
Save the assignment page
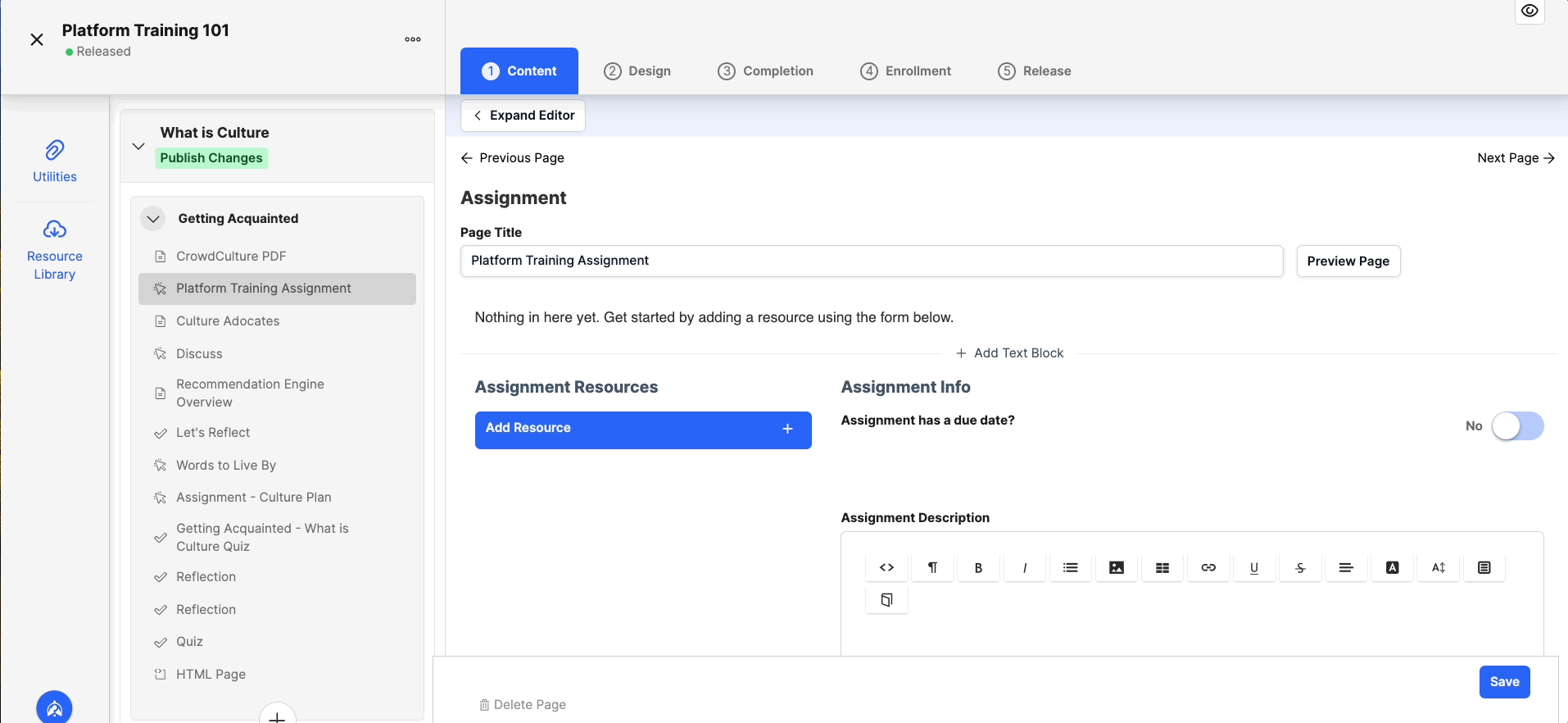(1504, 682)
